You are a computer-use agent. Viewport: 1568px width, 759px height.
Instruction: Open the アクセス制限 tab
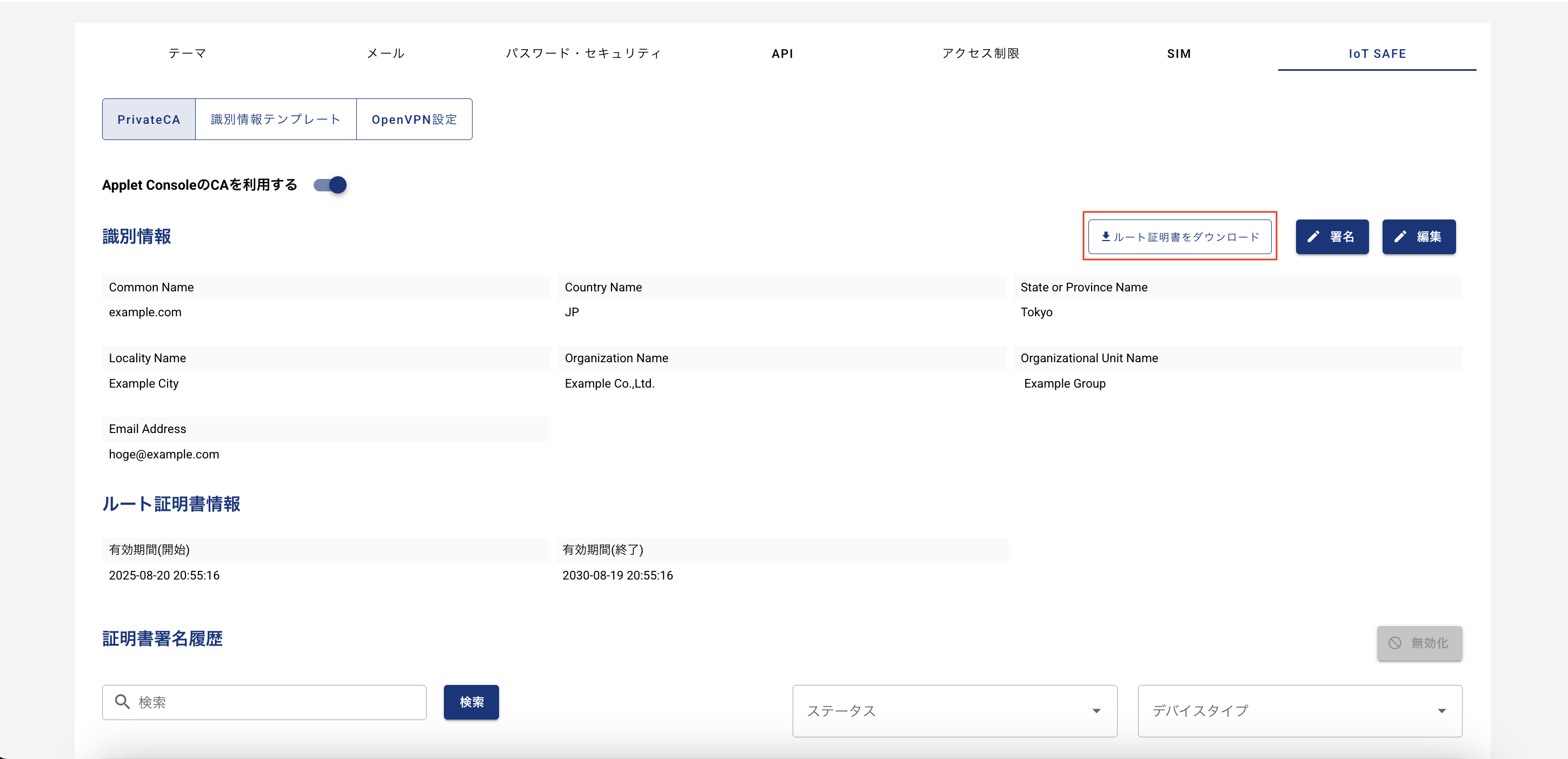coord(981,54)
